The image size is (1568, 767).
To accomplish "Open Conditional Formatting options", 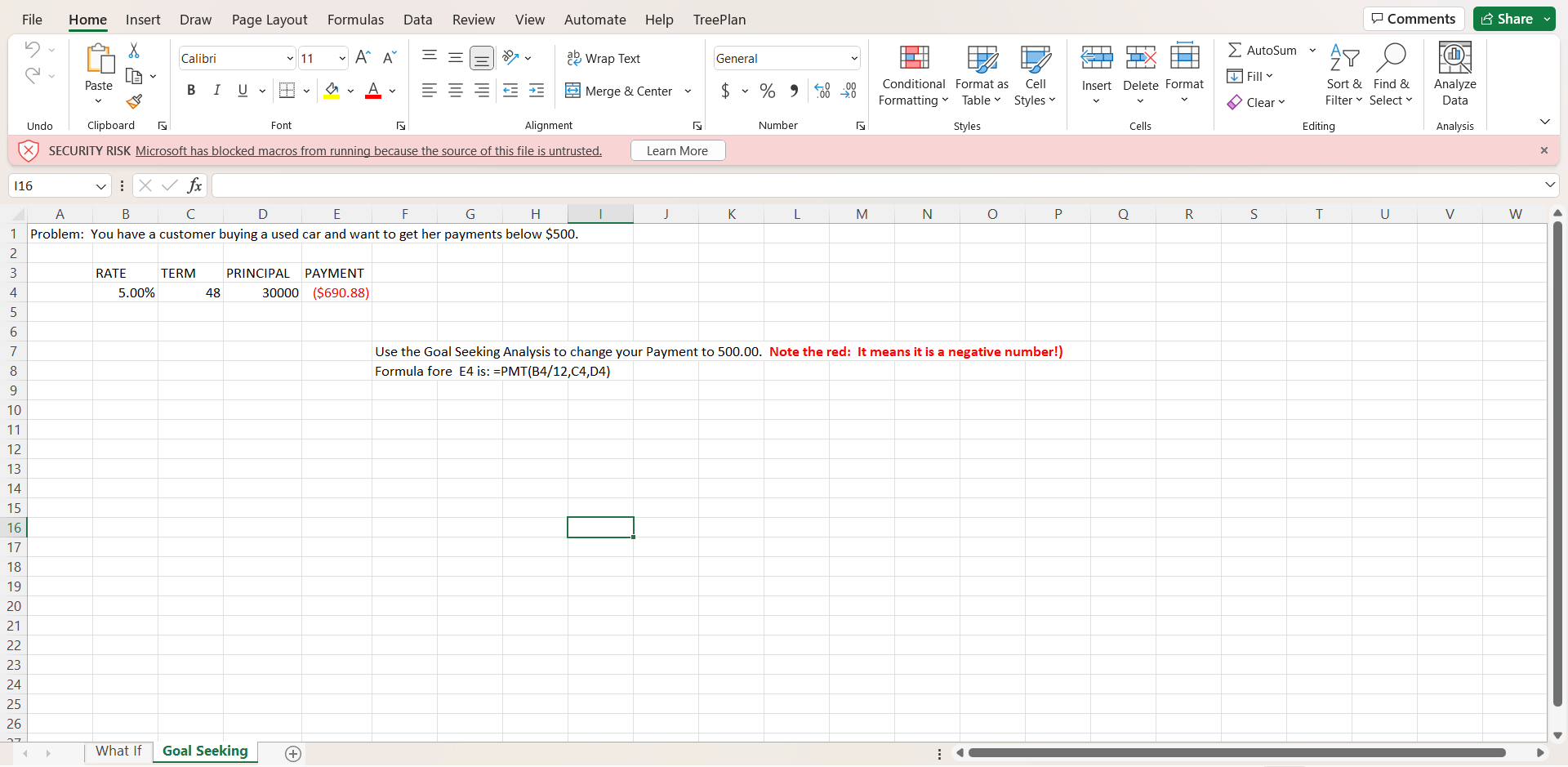I will click(913, 75).
